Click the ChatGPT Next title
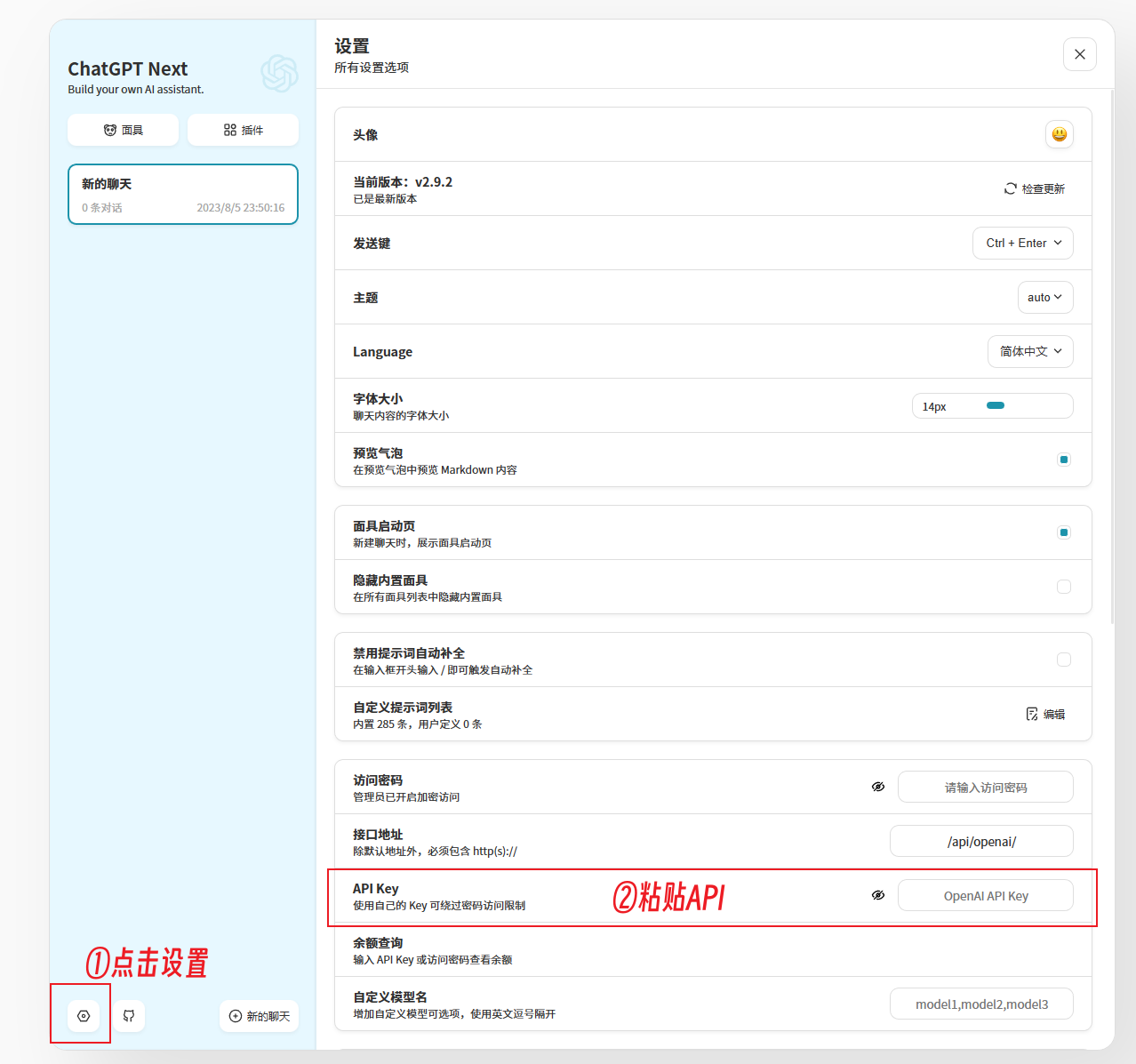 pyautogui.click(x=128, y=68)
